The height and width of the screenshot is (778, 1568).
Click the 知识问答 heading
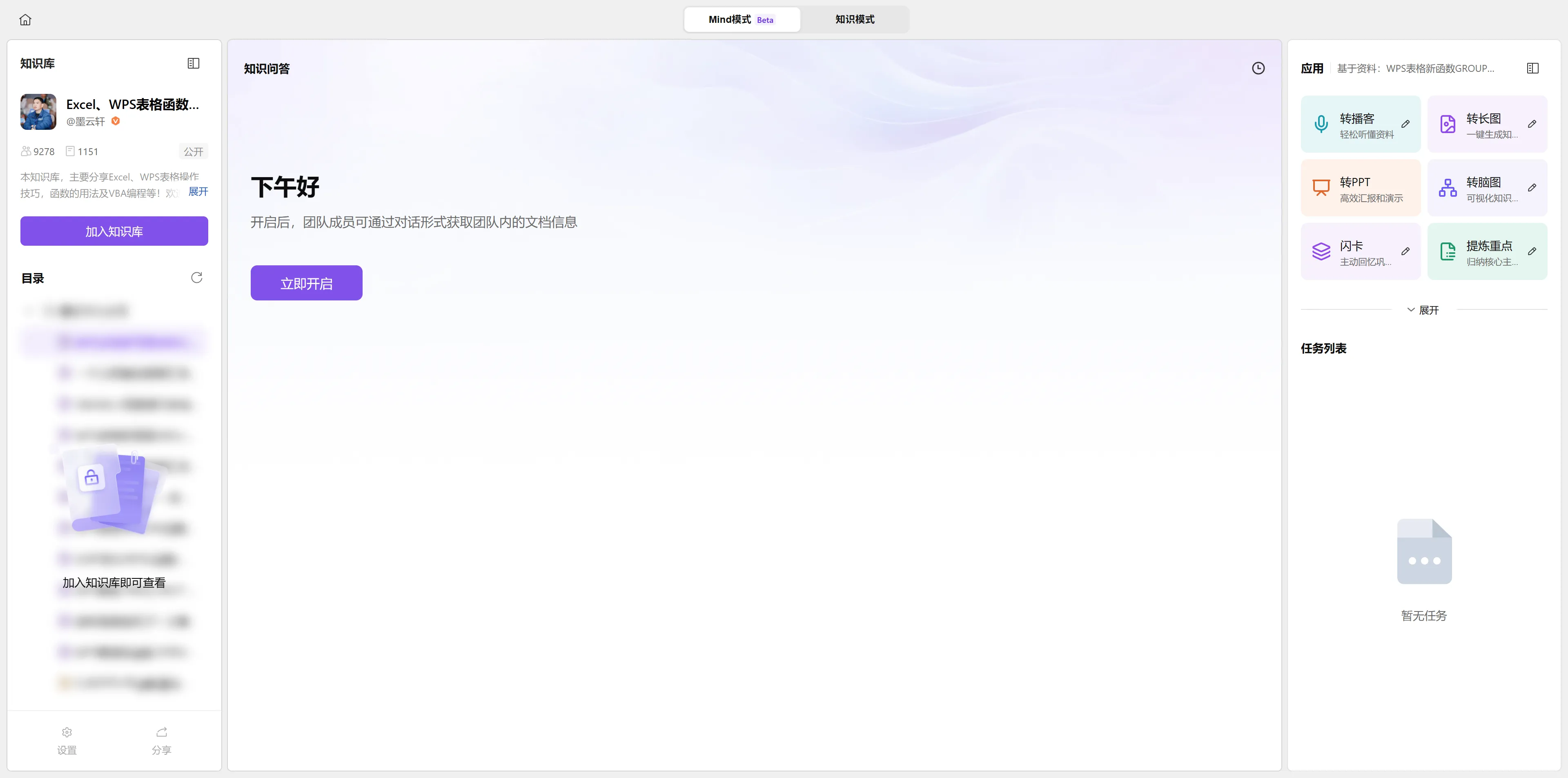coord(267,69)
